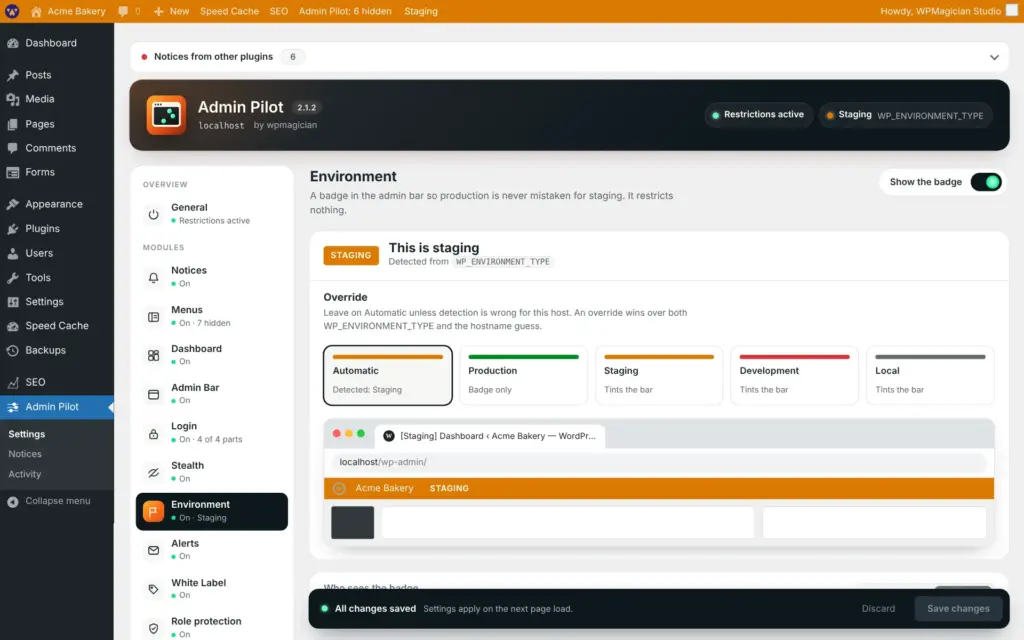Open the New menu in admin bar
The height and width of the screenshot is (640, 1024).
click(x=171, y=11)
